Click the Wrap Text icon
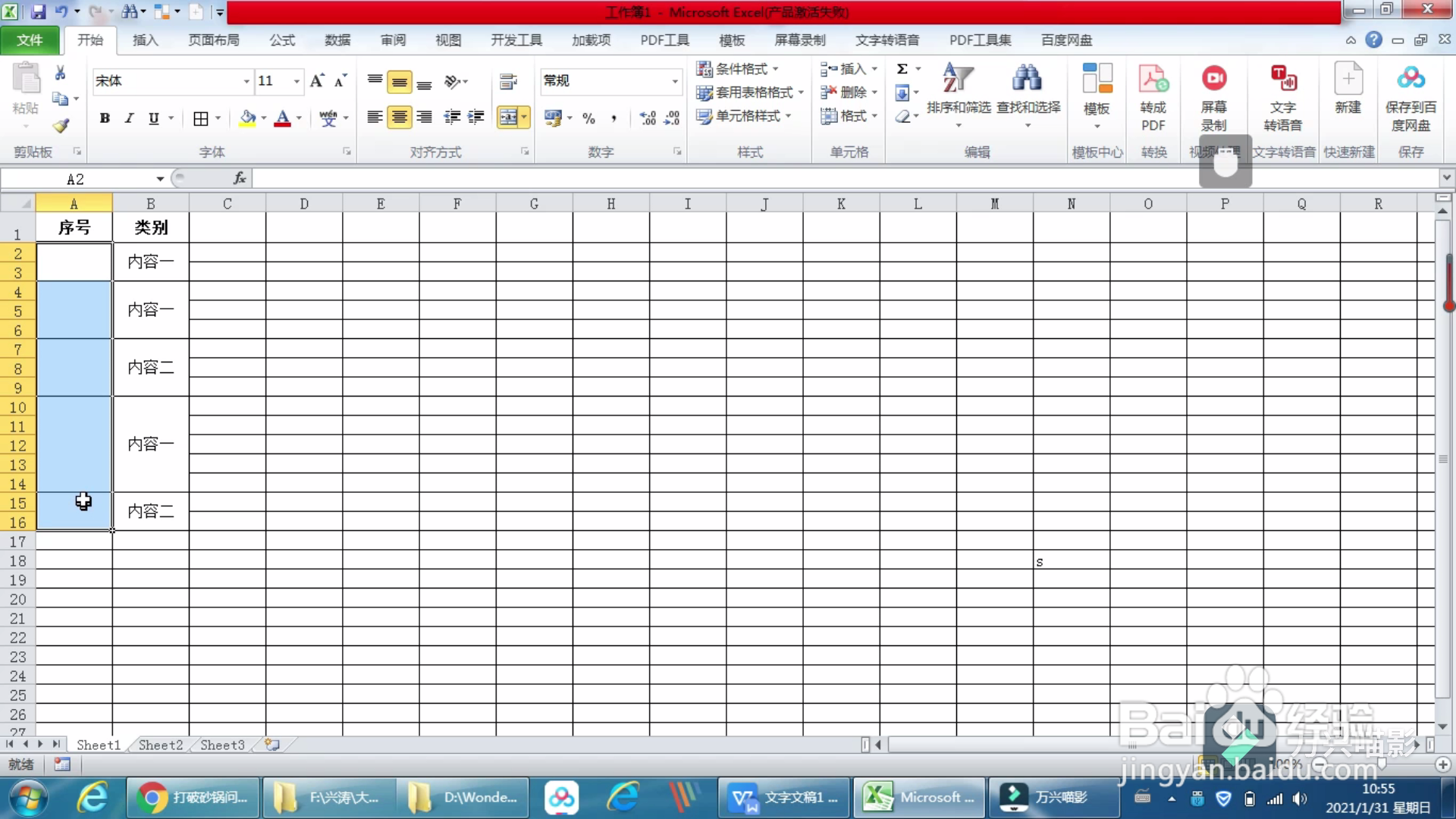The height and width of the screenshot is (819, 1456). (509, 80)
